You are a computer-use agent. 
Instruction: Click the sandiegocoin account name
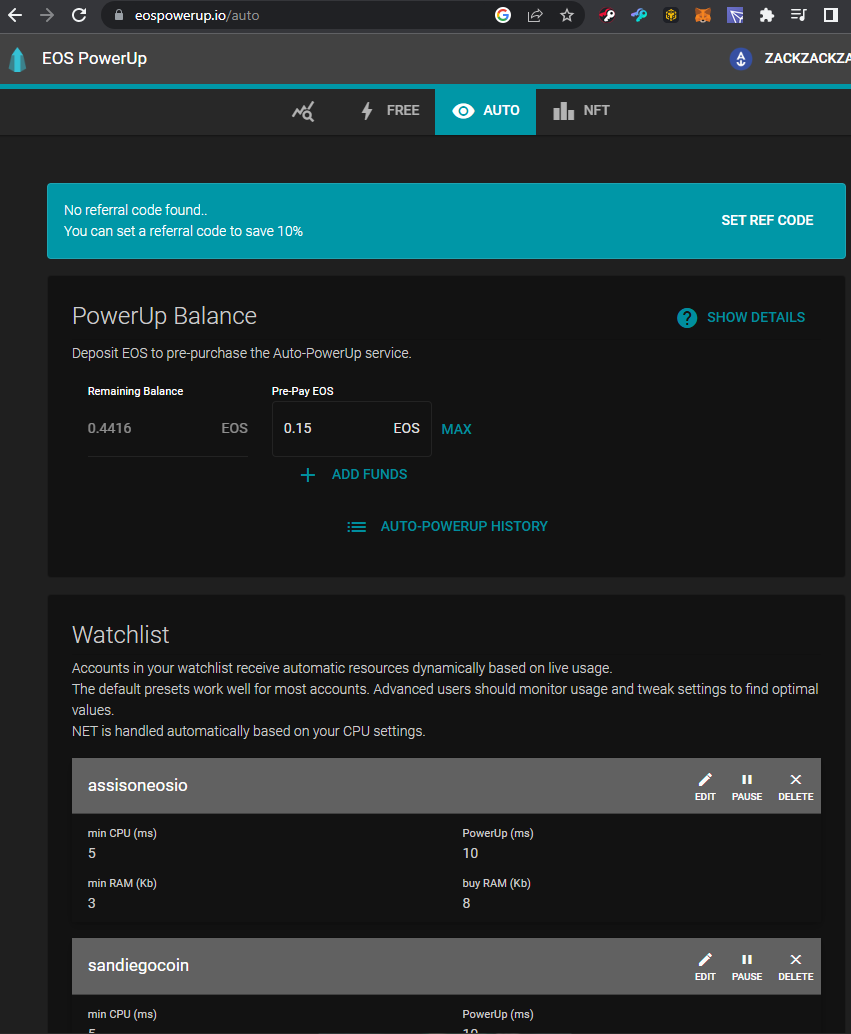[139, 965]
